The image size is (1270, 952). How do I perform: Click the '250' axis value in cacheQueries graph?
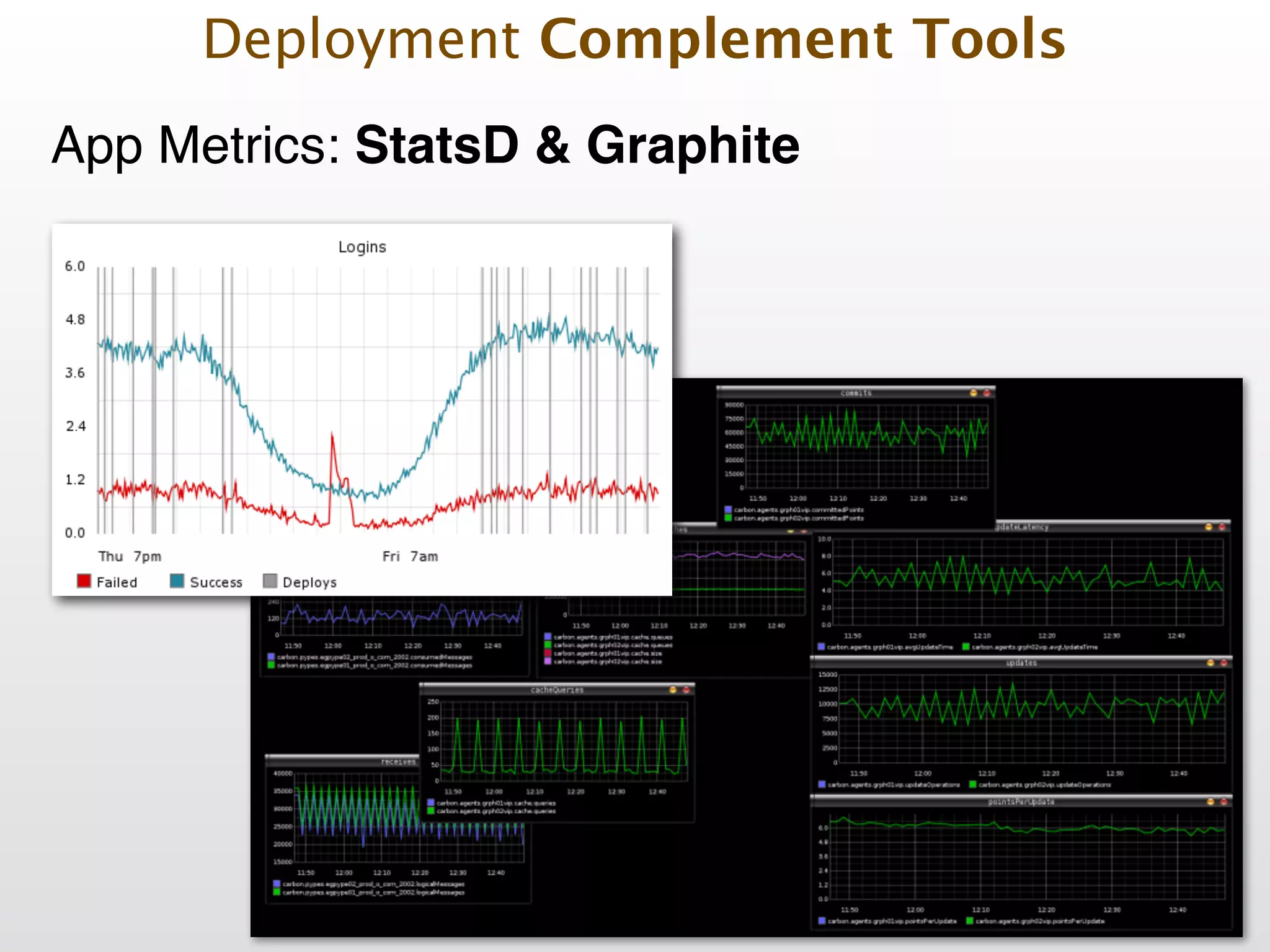click(x=433, y=702)
